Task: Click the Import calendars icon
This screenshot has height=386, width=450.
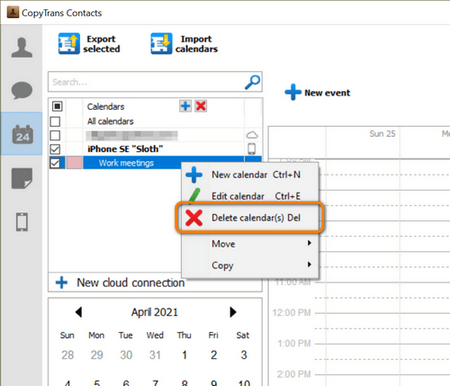Action: tap(161, 43)
